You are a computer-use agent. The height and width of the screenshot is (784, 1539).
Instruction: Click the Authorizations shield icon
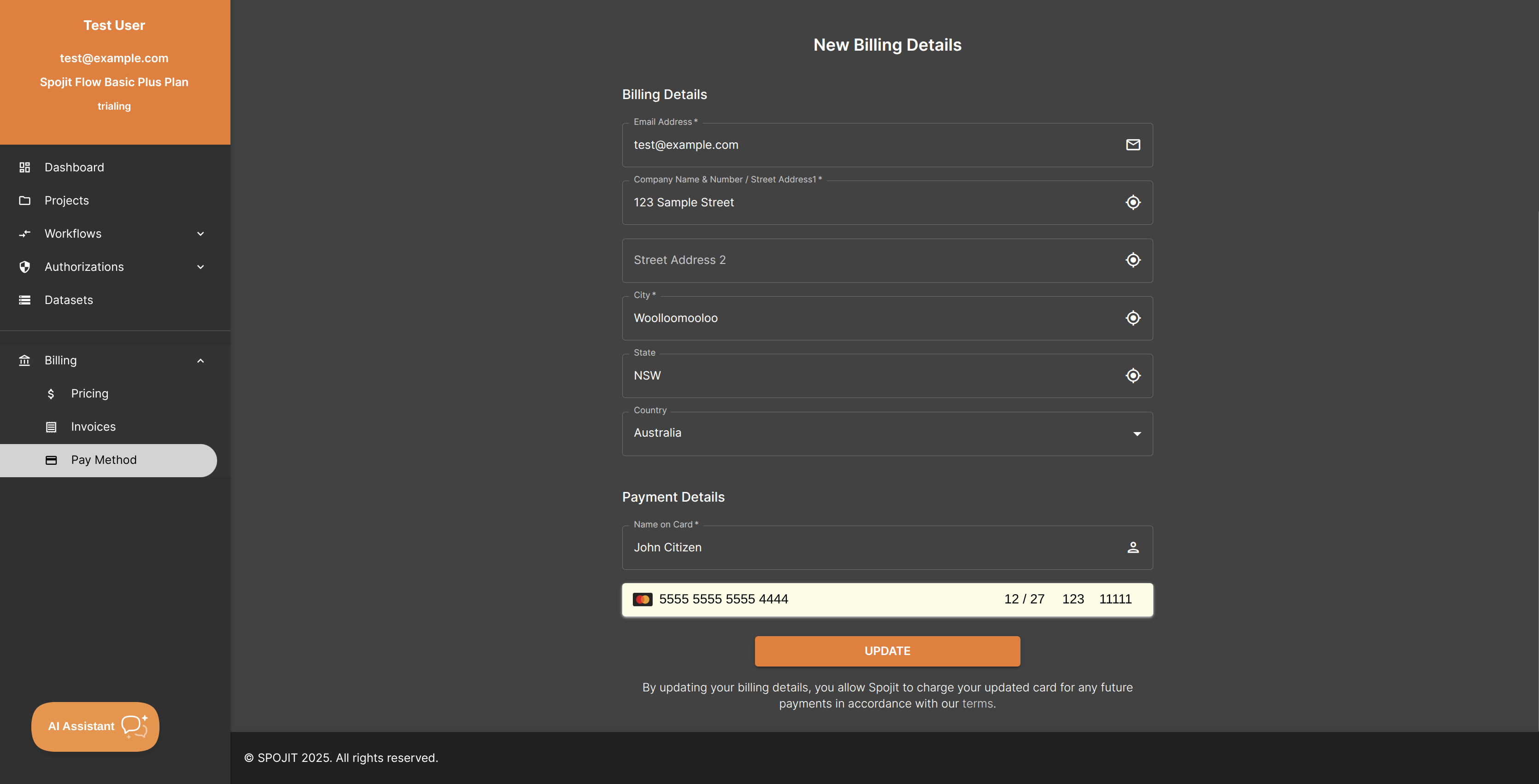[x=24, y=267]
